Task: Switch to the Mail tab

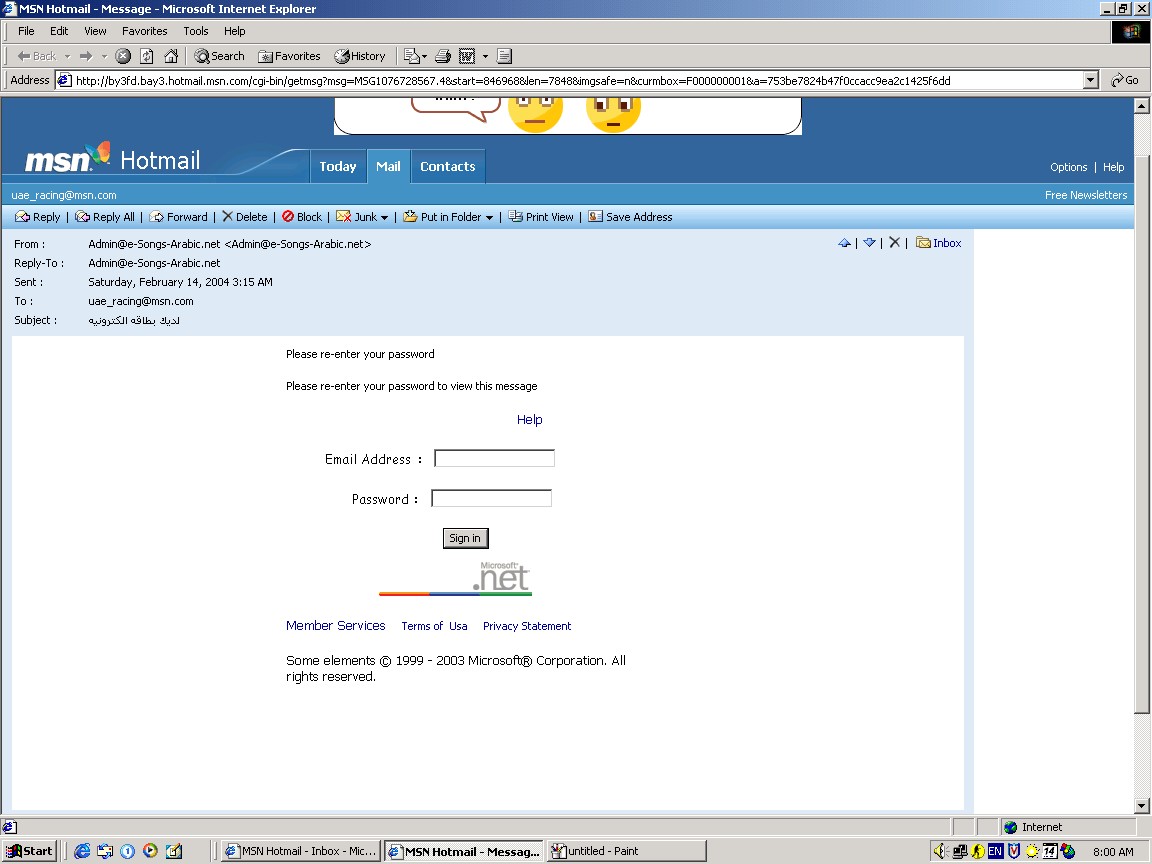Action: [388, 166]
